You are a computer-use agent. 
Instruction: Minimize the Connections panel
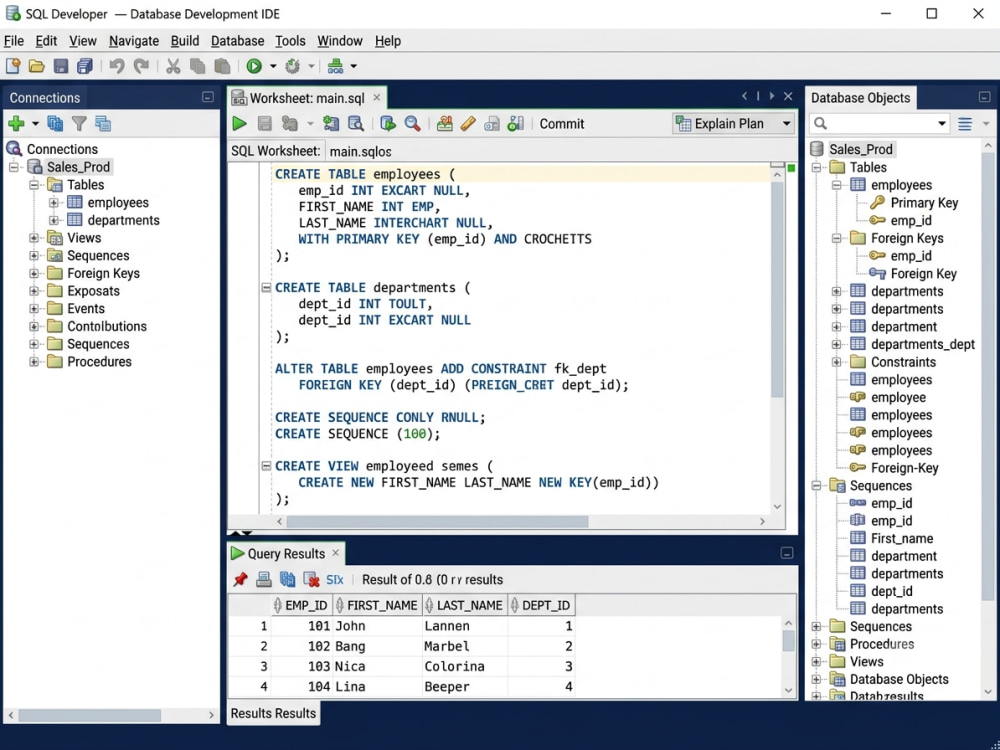point(208,97)
